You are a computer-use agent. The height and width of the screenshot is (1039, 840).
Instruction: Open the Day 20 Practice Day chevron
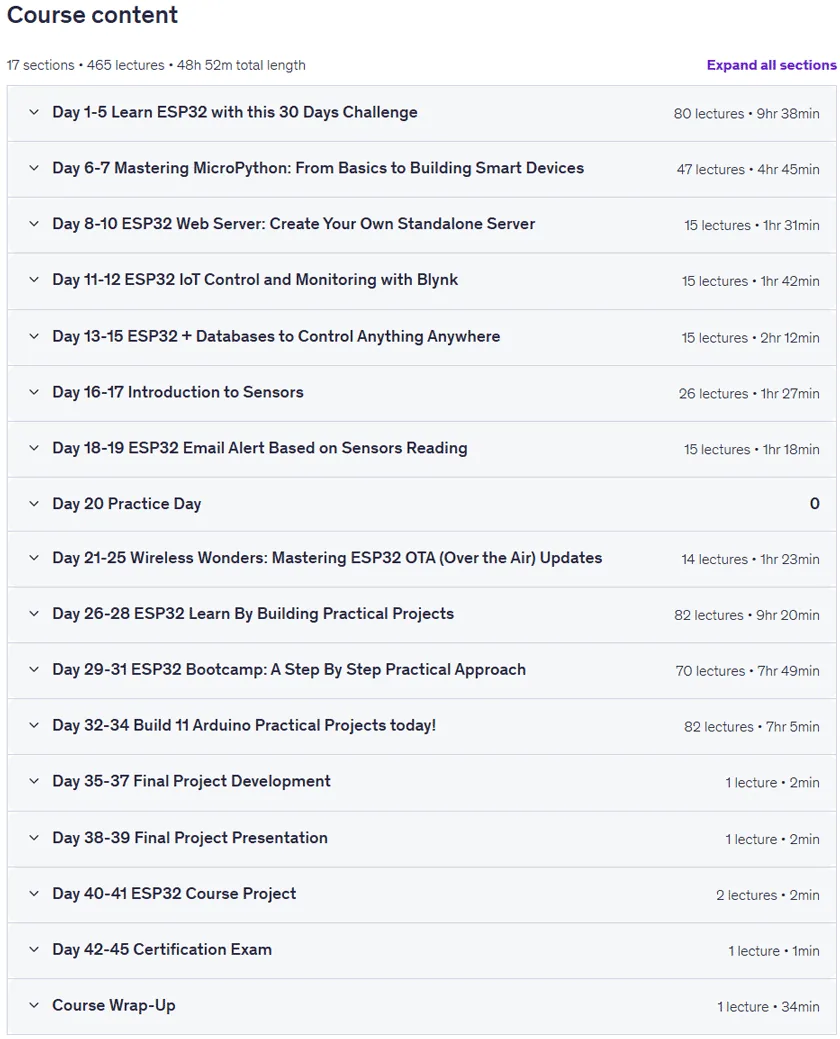pos(34,504)
